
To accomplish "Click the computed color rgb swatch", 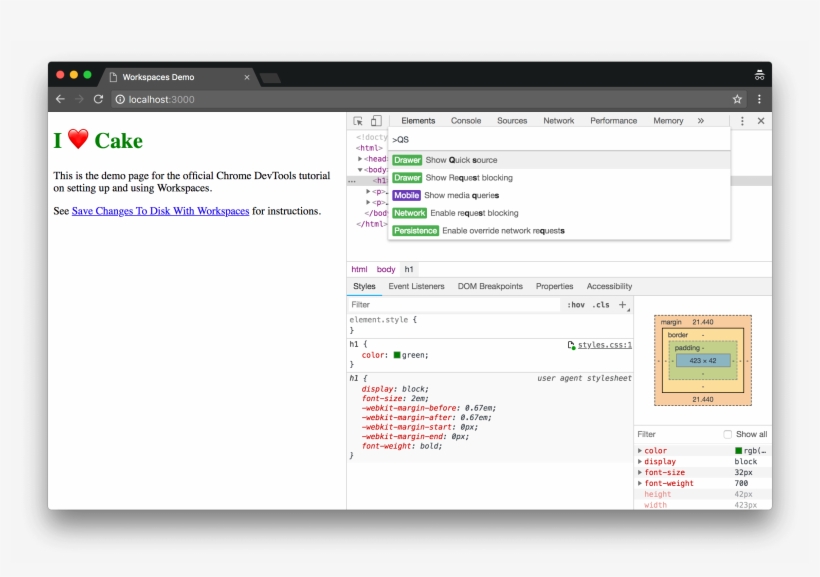I will tap(738, 450).
